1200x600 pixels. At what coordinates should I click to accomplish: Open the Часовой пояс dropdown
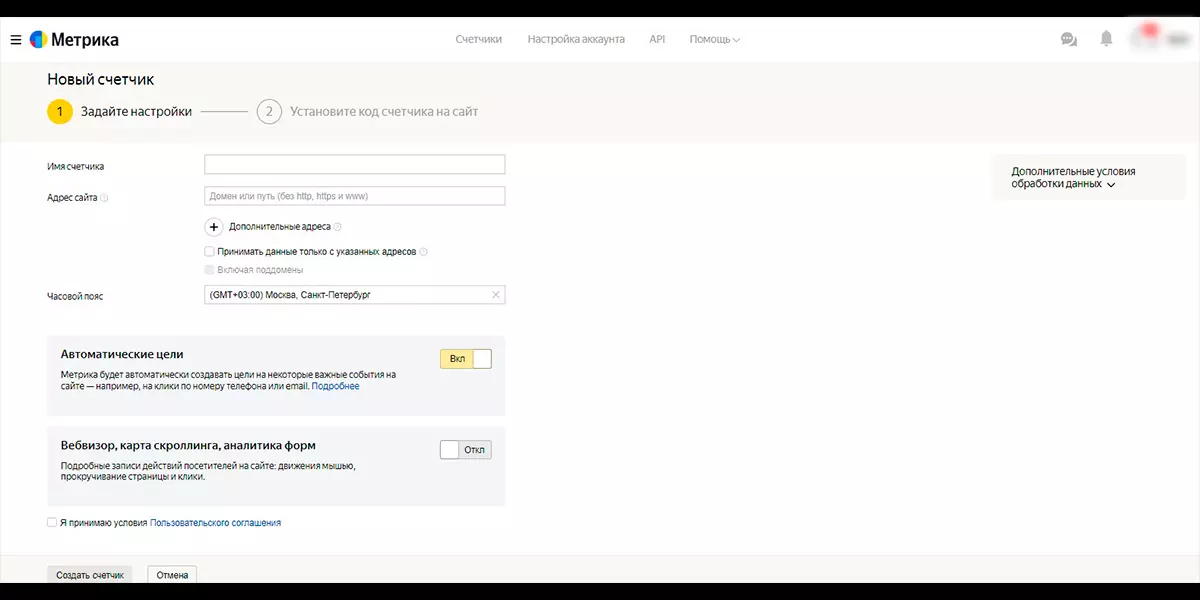[355, 295]
